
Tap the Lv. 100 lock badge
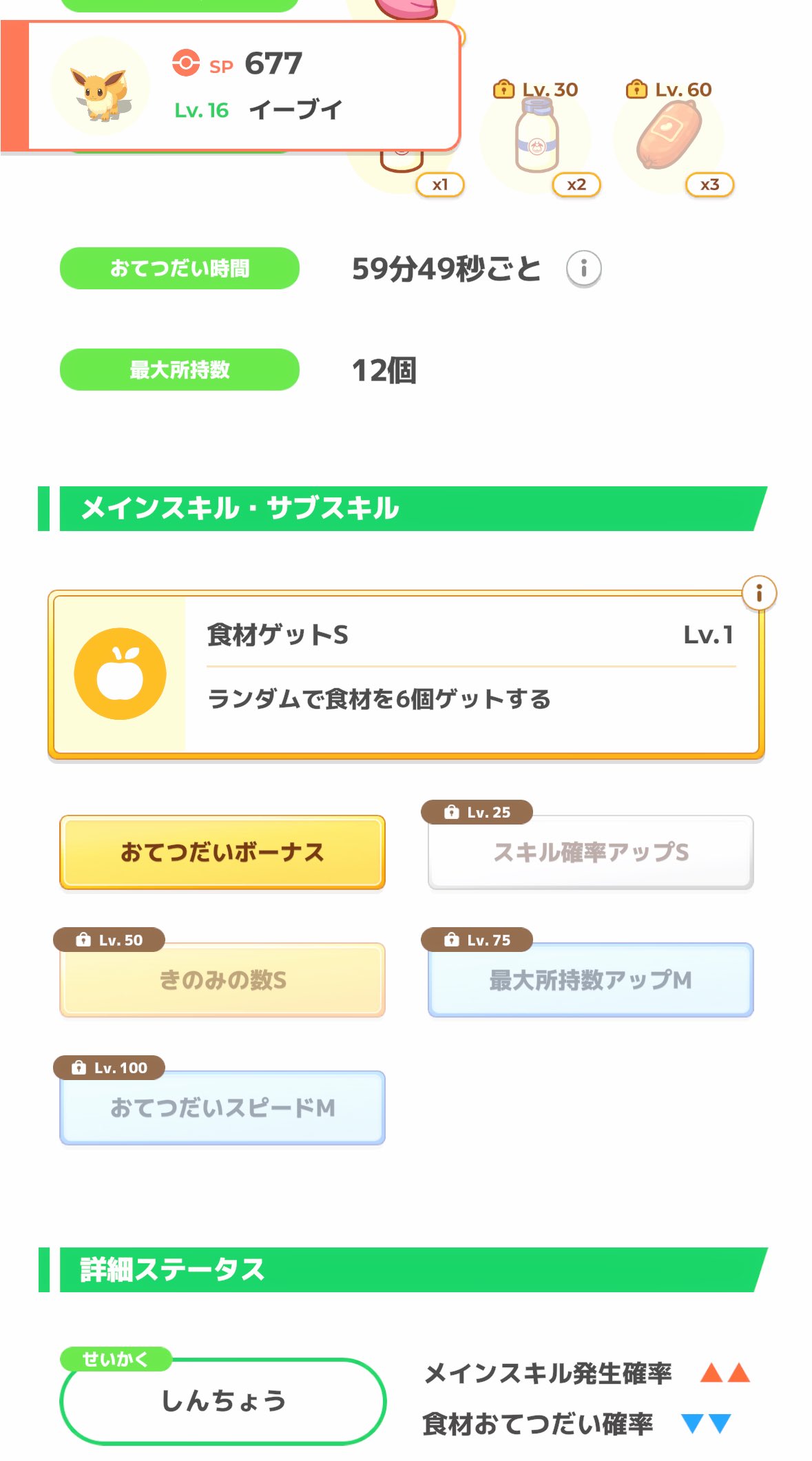click(x=109, y=1068)
